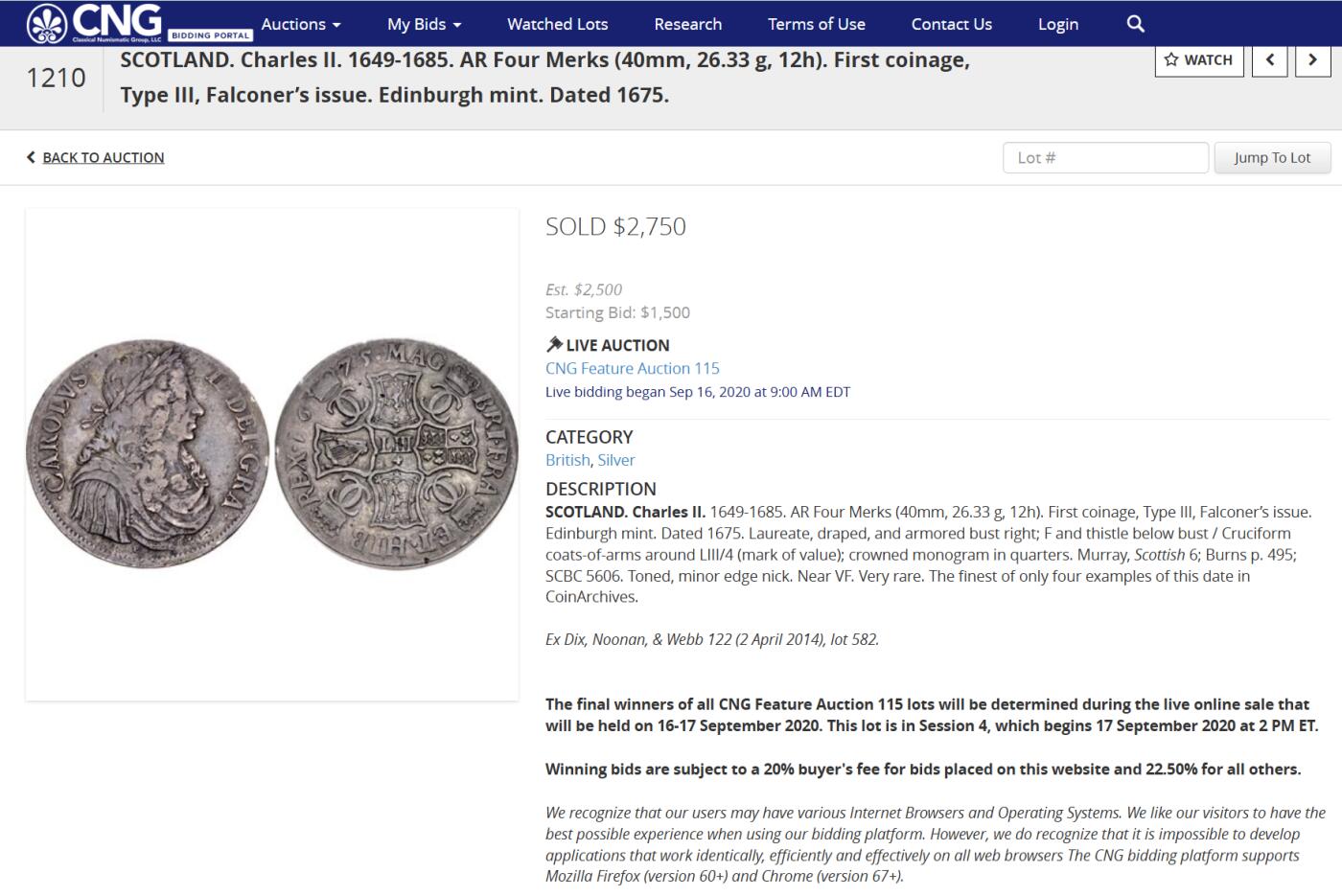This screenshot has width=1342, height=896.
Task: Focus the Lot # input field
Action: coord(1105,157)
